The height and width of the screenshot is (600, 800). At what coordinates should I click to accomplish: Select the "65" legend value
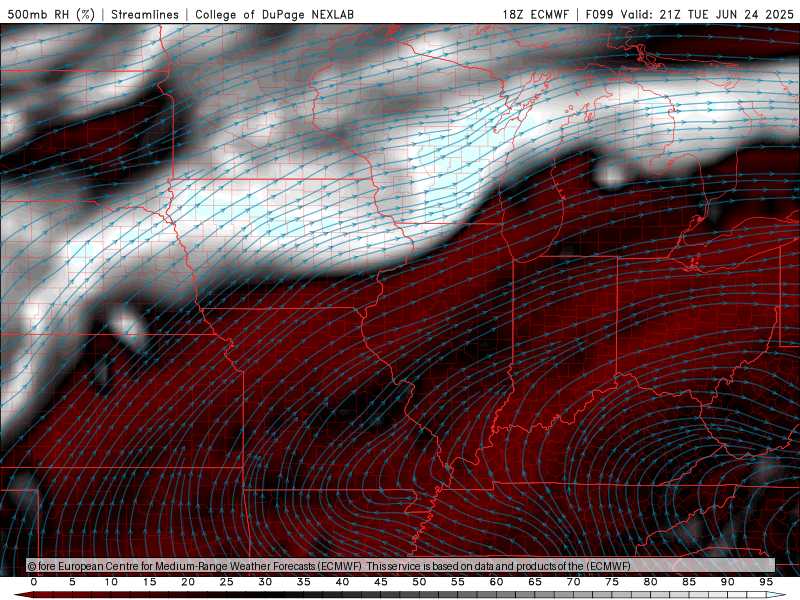535,582
